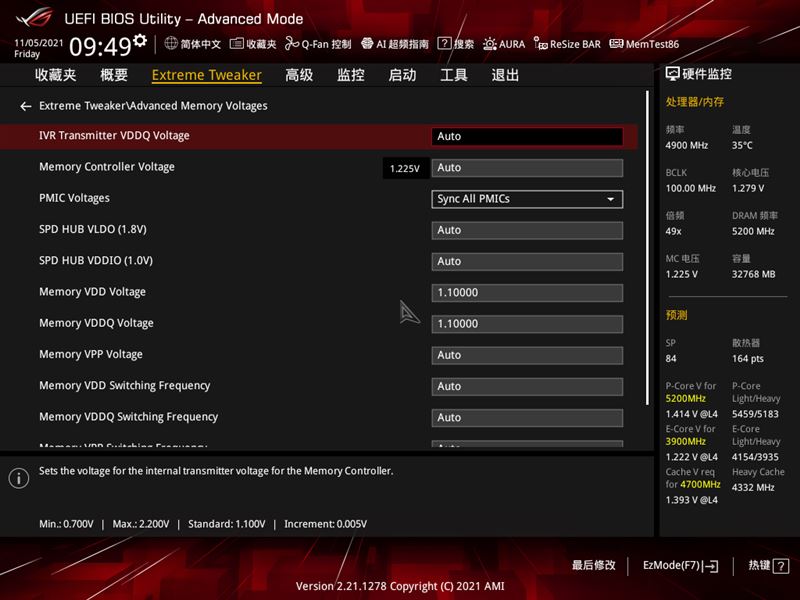Click the 处理器/内存 heading
Image resolution: width=800 pixels, height=600 pixels.
point(694,102)
